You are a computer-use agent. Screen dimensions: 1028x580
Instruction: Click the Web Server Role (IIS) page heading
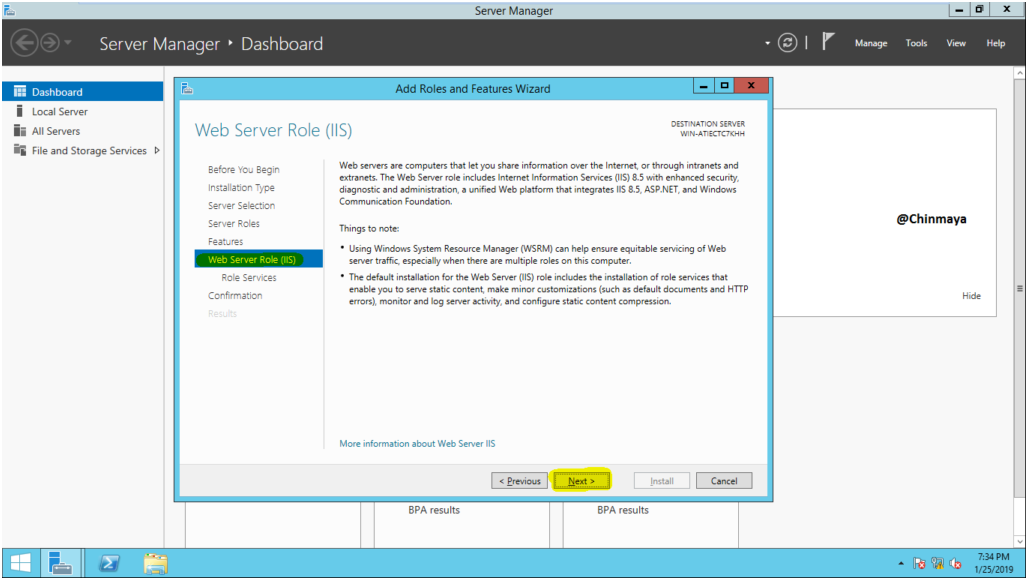273,130
